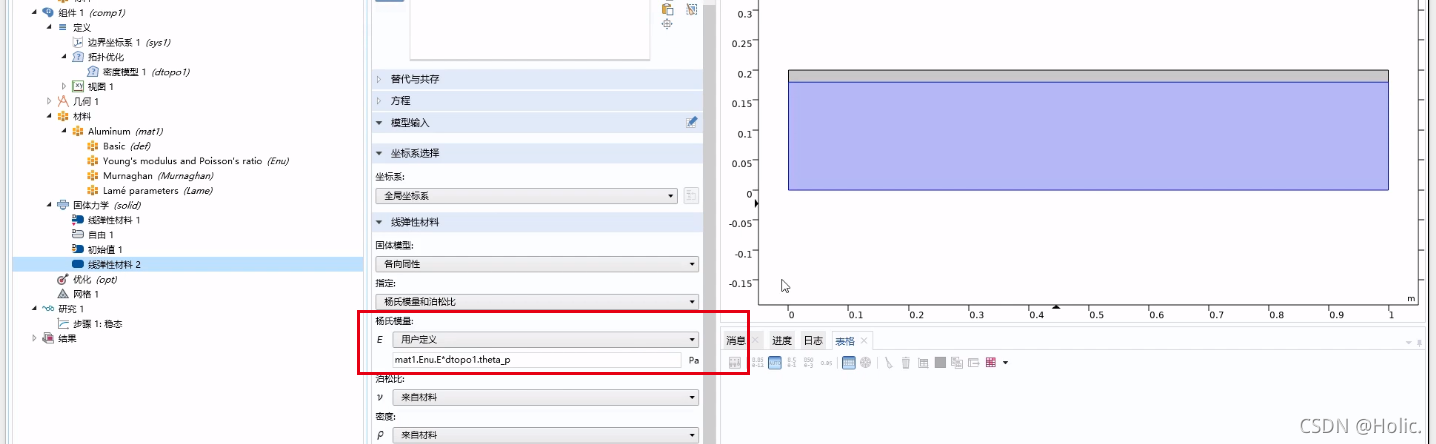Select 线弹性材料 1 node
Image resolution: width=1436 pixels, height=444 pixels.
(114, 220)
